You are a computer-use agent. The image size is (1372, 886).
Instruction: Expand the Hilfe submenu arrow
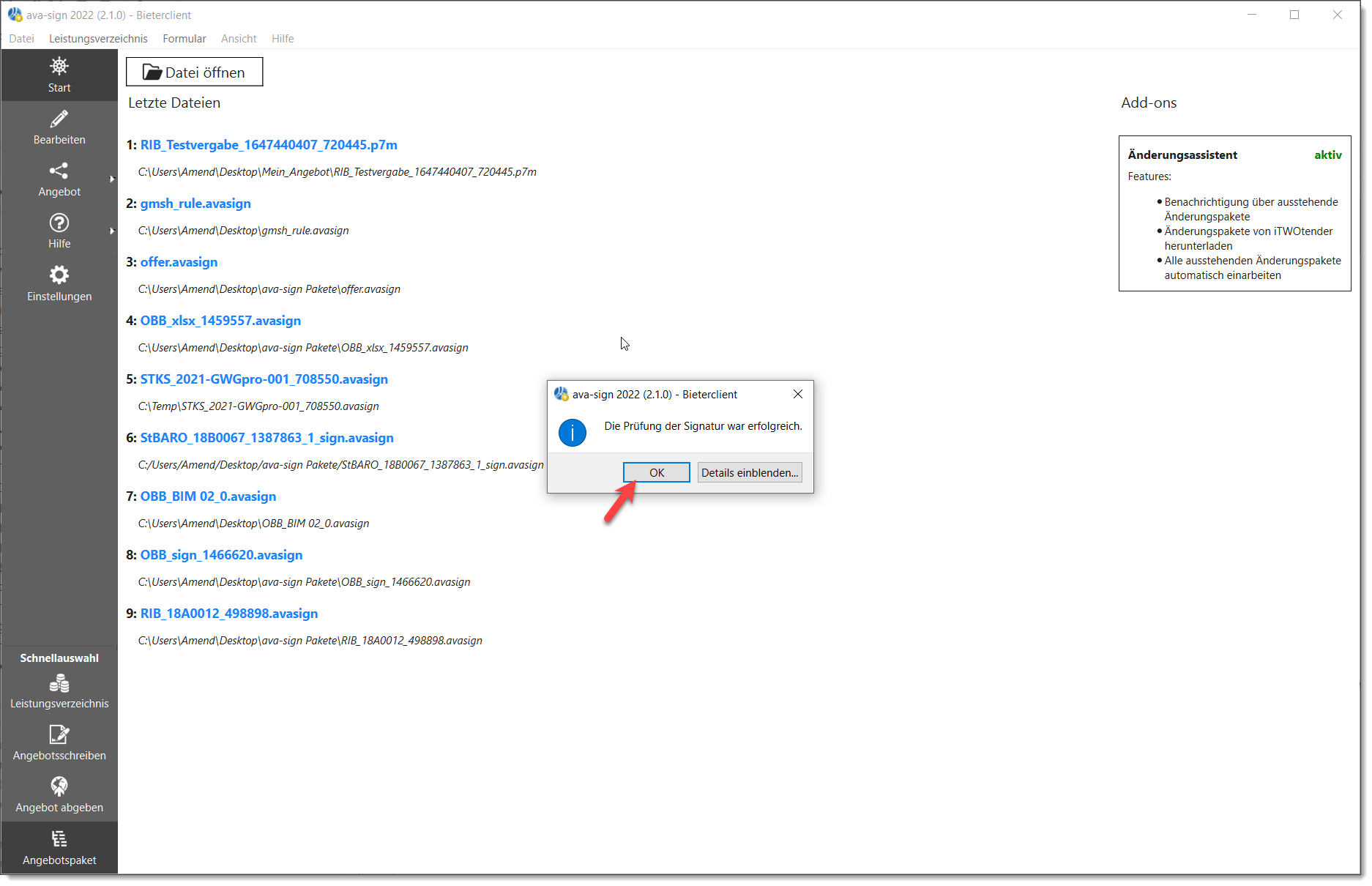(x=112, y=231)
